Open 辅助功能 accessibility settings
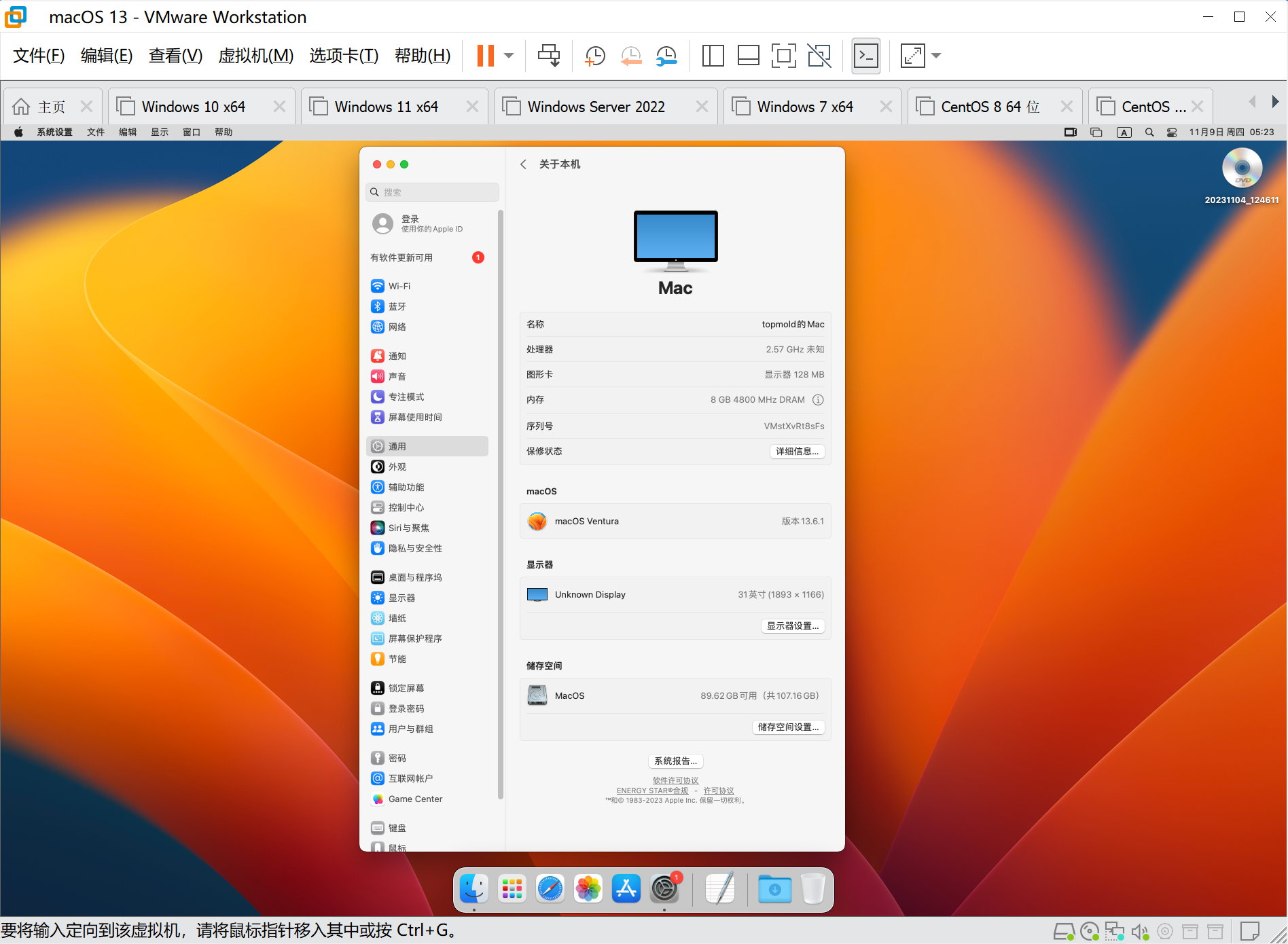The width and height of the screenshot is (1288, 944). [x=427, y=487]
